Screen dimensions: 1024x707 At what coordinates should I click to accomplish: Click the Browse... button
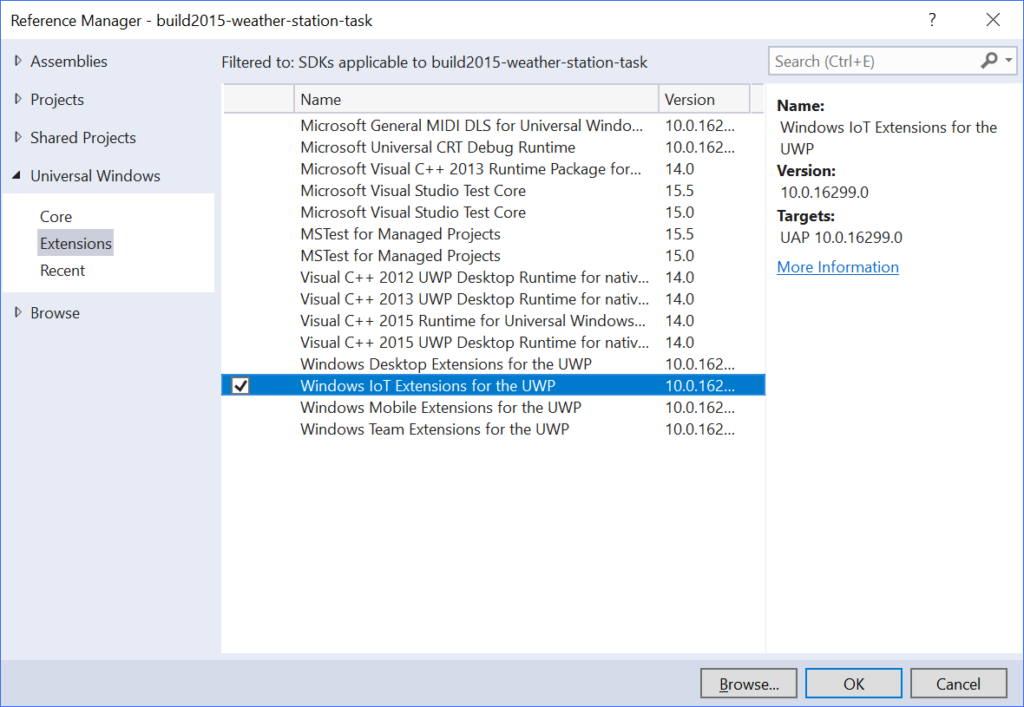[x=748, y=683]
